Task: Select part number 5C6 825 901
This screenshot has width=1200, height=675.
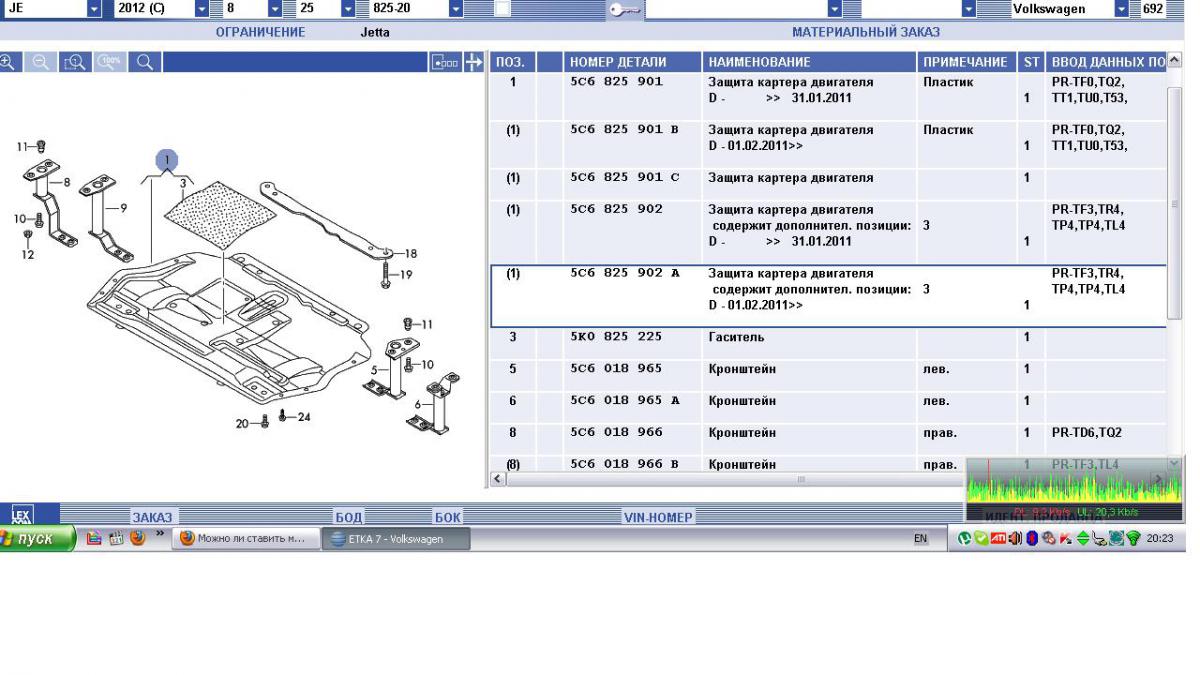Action: (x=617, y=82)
